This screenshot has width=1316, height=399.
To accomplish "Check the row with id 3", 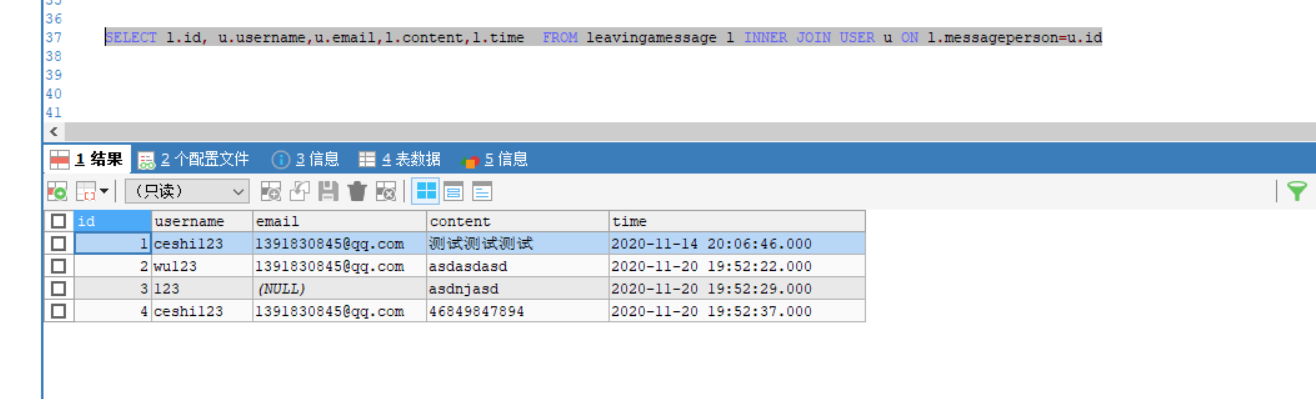I will click(x=59, y=289).
